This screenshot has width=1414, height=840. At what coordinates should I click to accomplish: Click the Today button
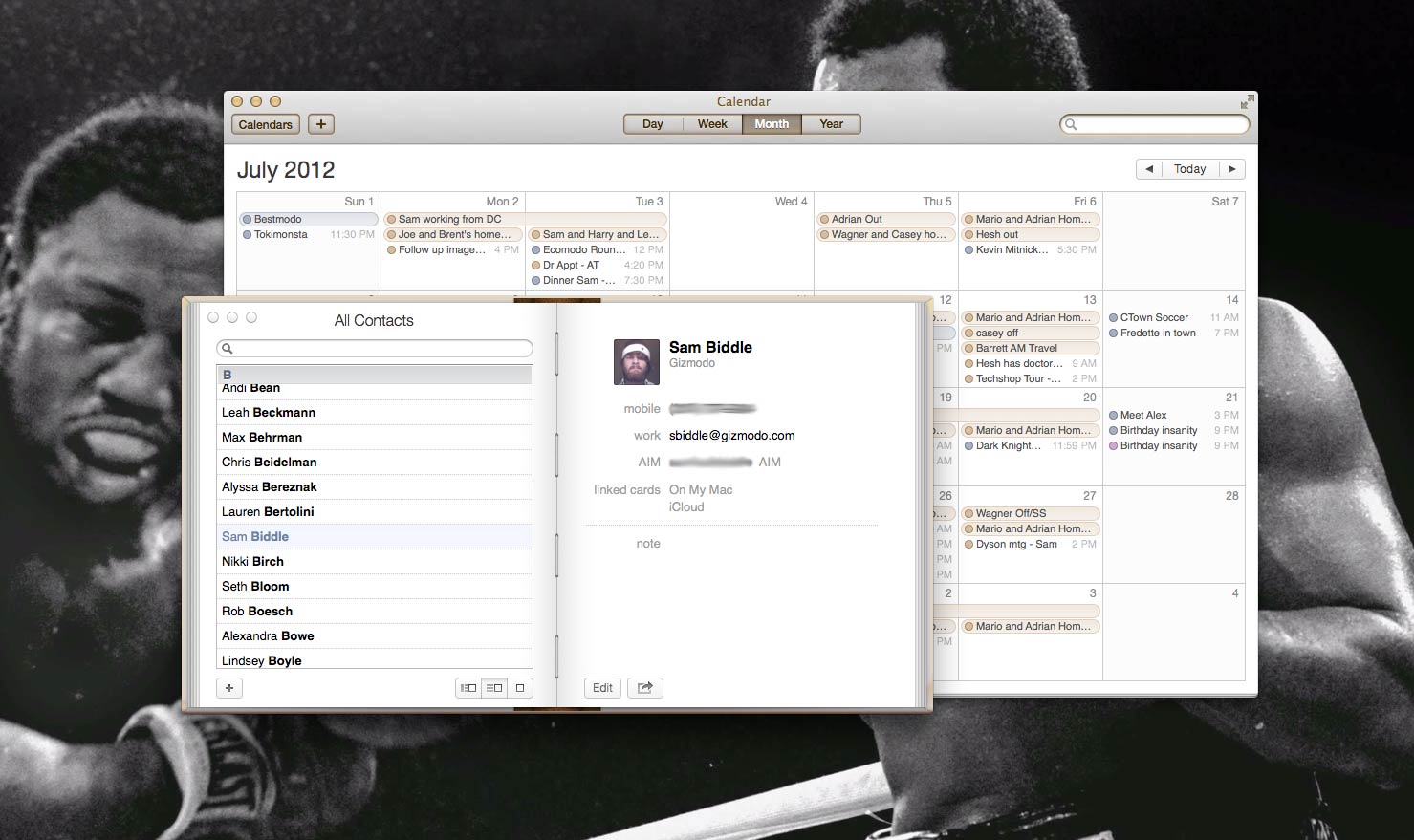(x=1189, y=169)
